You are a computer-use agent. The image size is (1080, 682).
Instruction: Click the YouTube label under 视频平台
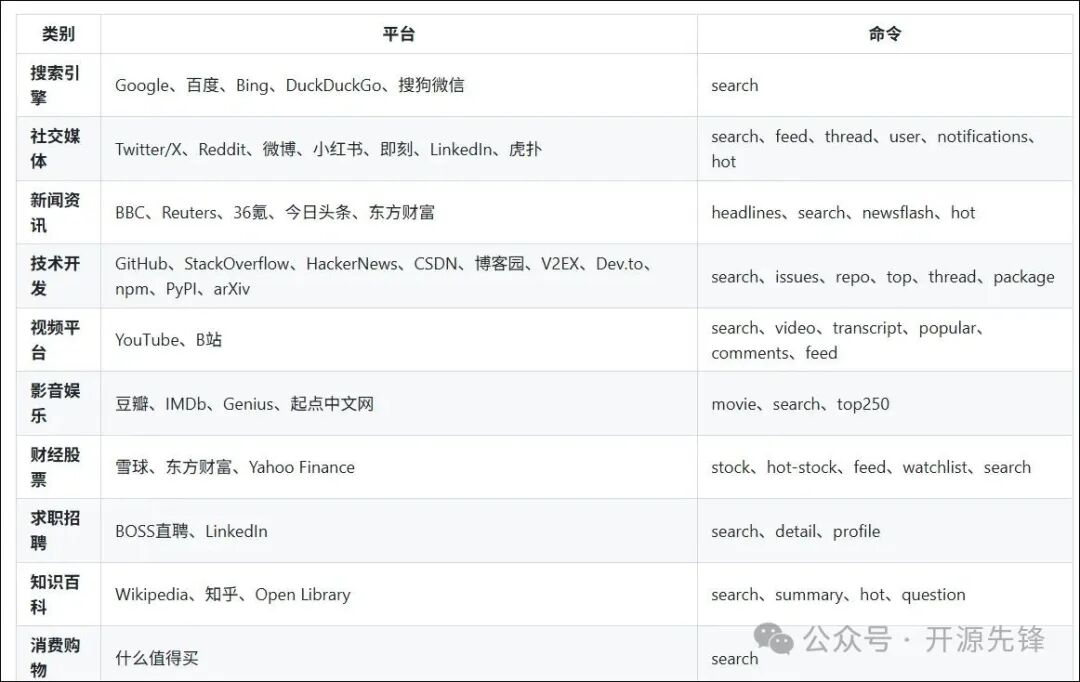(x=147, y=338)
